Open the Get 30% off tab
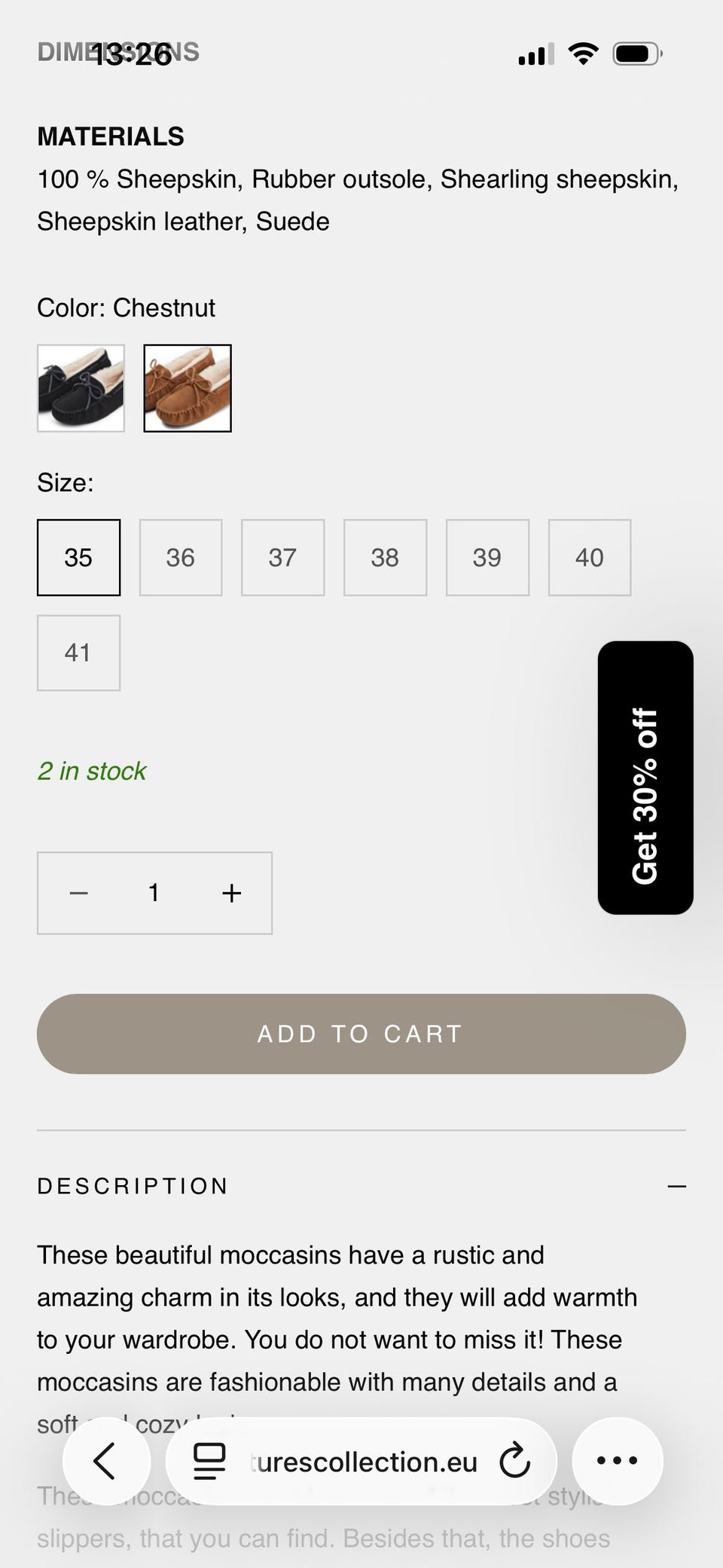The height and width of the screenshot is (1568, 723). (x=645, y=778)
